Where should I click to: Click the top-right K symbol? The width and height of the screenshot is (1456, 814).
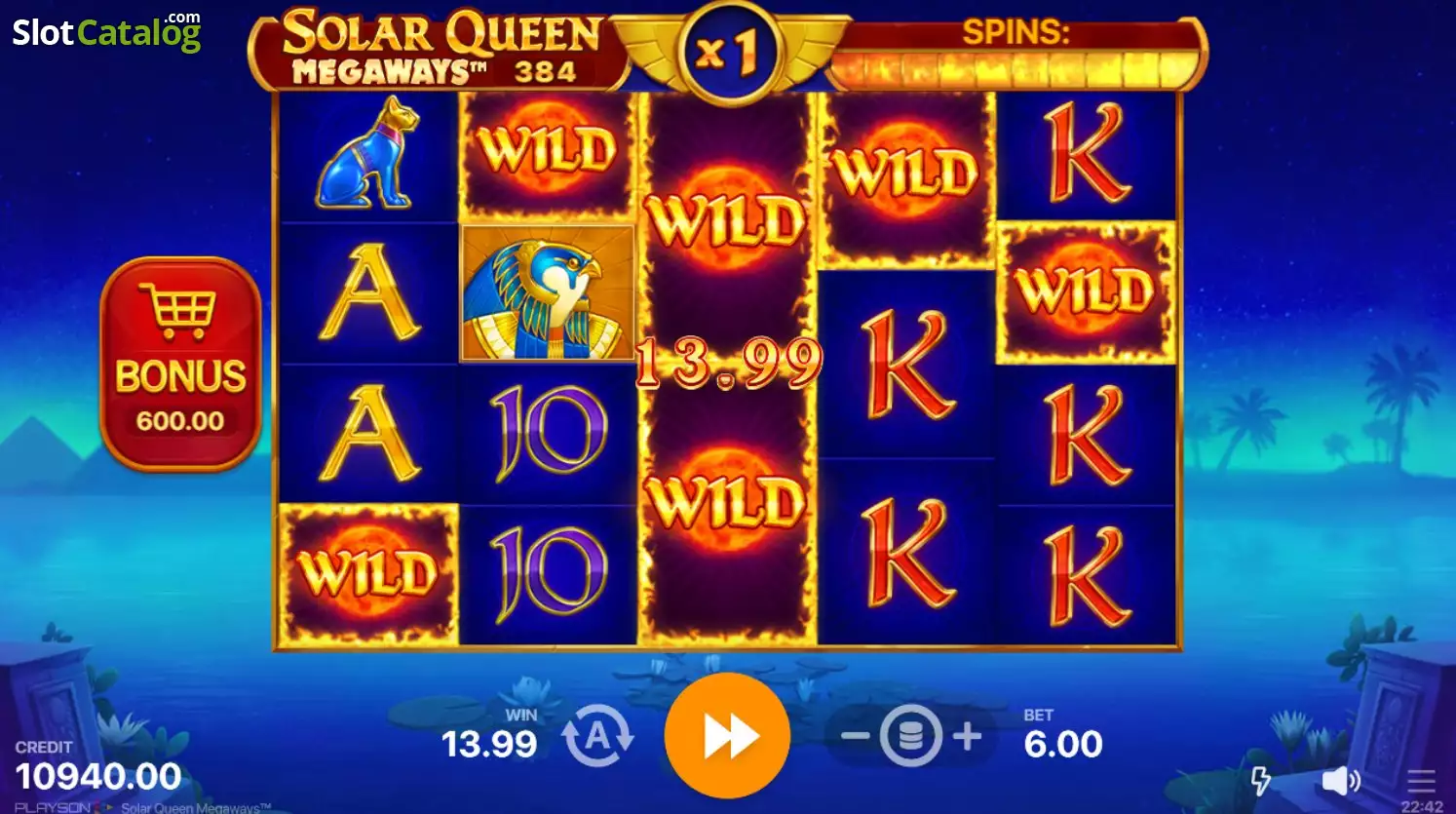[1086, 153]
